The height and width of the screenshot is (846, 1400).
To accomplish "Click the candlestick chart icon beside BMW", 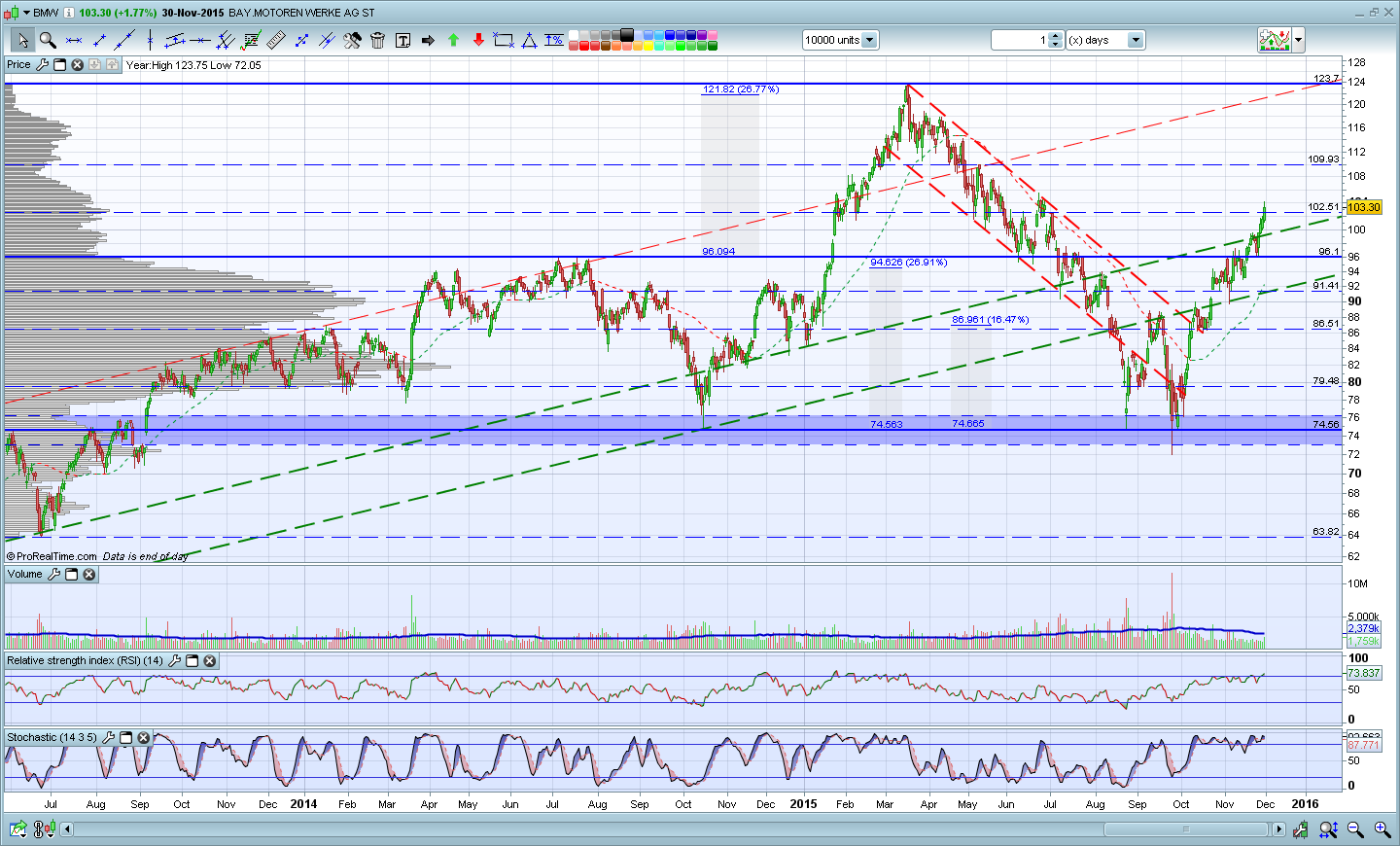I will (x=11, y=13).
